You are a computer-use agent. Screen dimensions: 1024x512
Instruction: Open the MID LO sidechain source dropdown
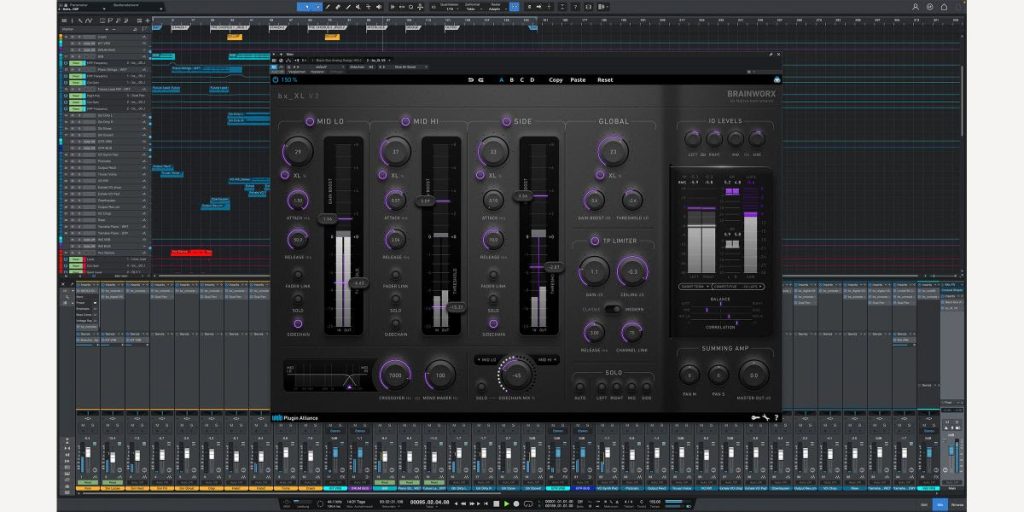tap(488, 358)
